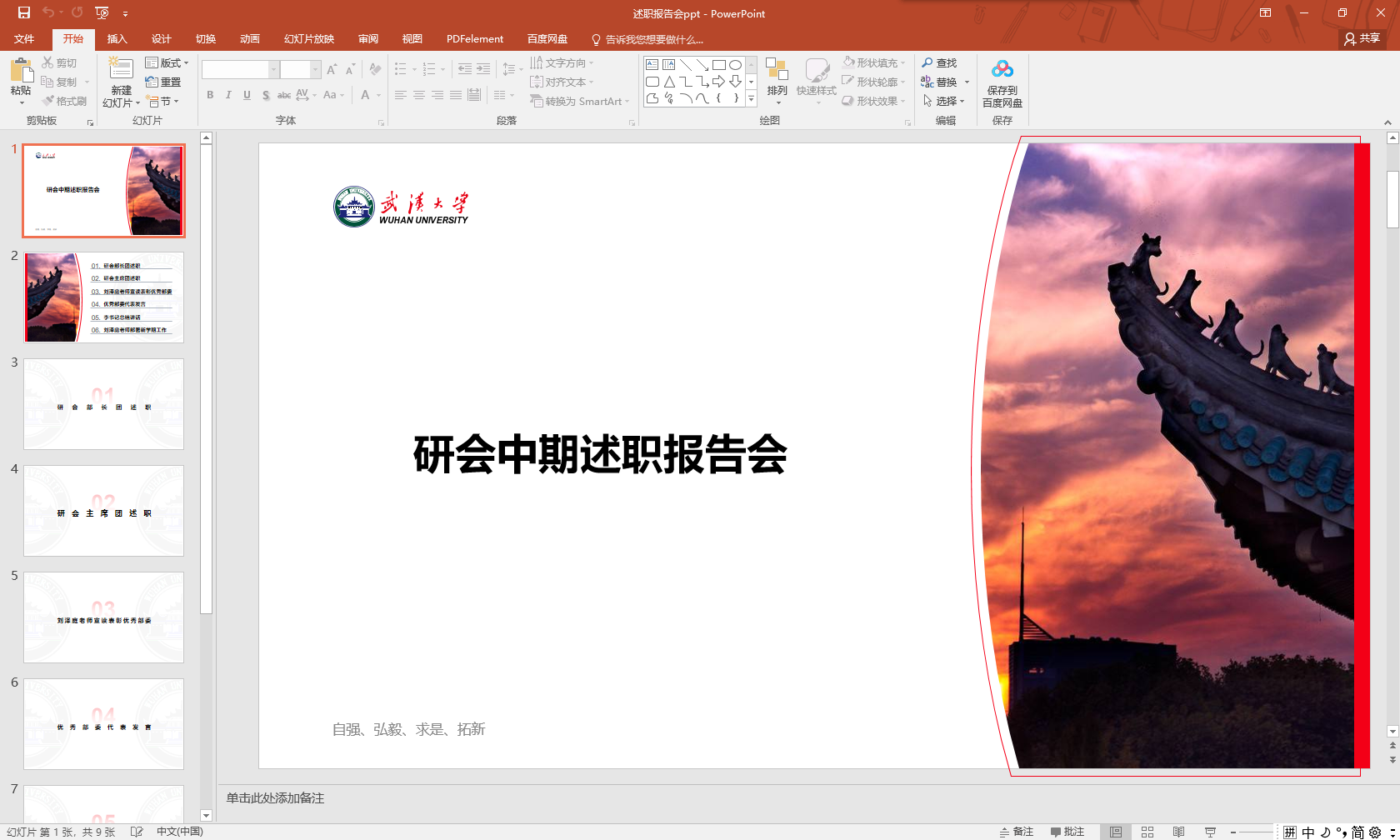This screenshot has height=840, width=1400.
Task: Open the 选择 select dropdown
Action: point(944,101)
